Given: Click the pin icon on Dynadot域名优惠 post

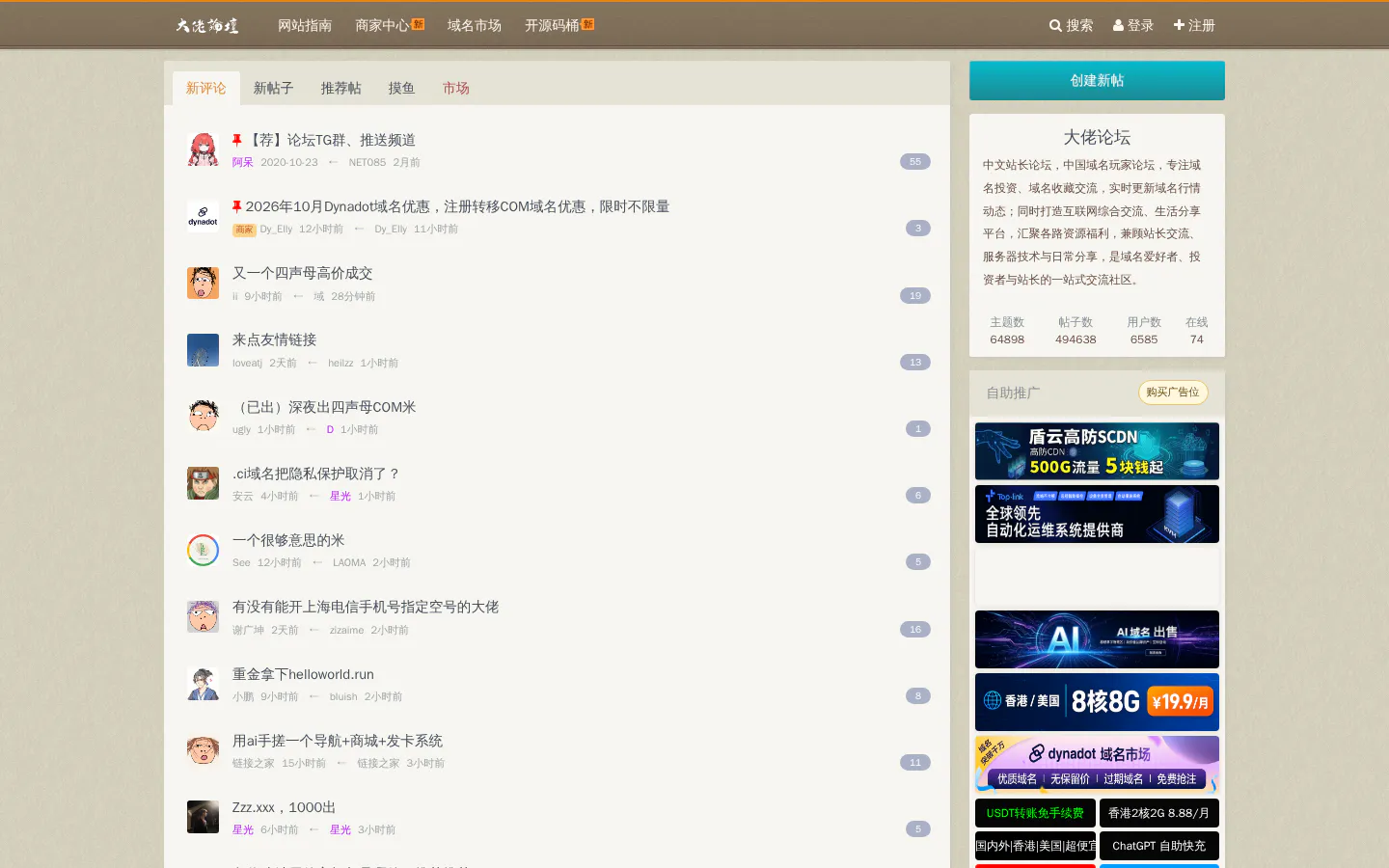Looking at the screenshot, I should coord(237,206).
